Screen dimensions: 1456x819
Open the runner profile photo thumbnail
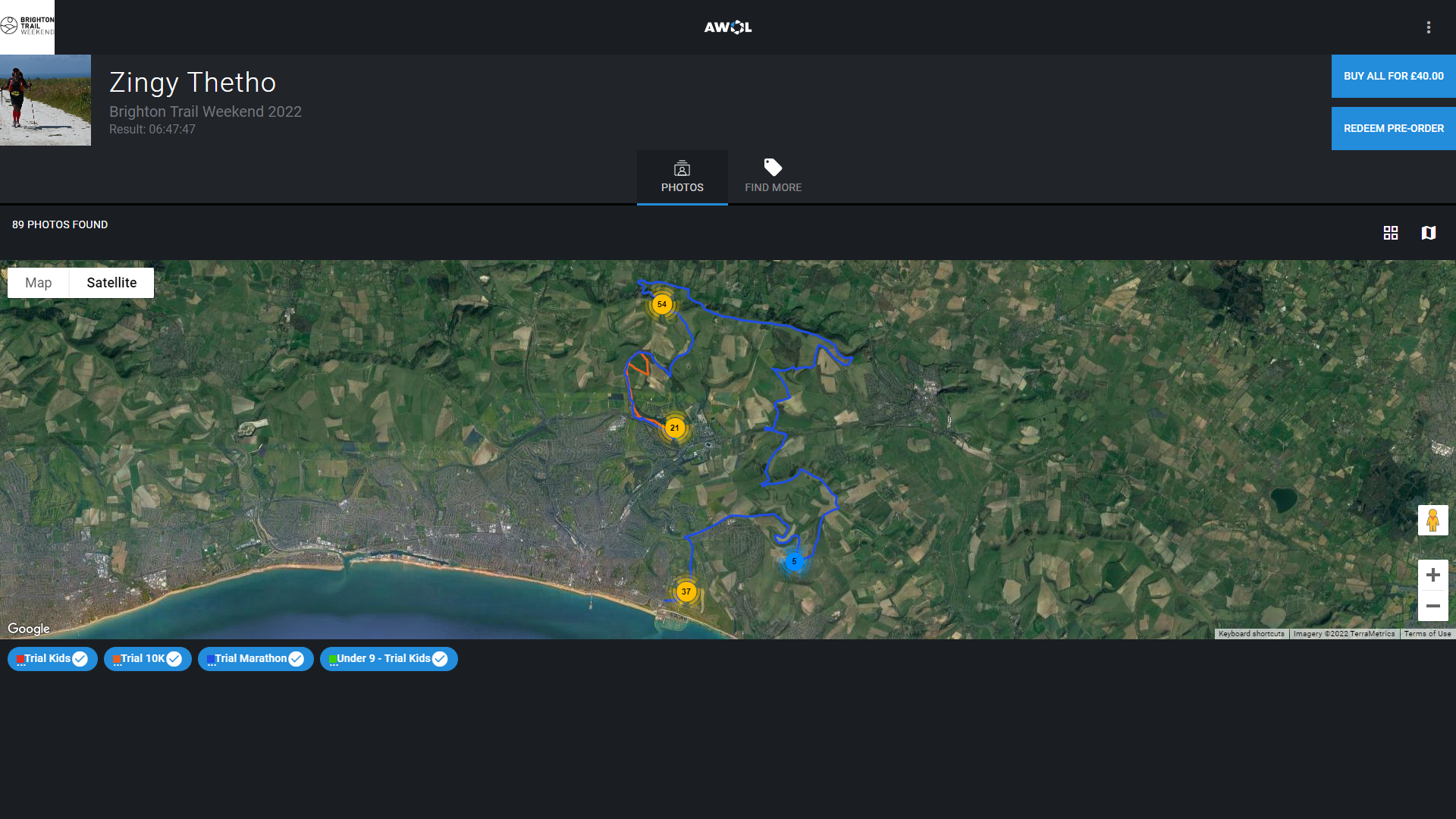coord(45,100)
